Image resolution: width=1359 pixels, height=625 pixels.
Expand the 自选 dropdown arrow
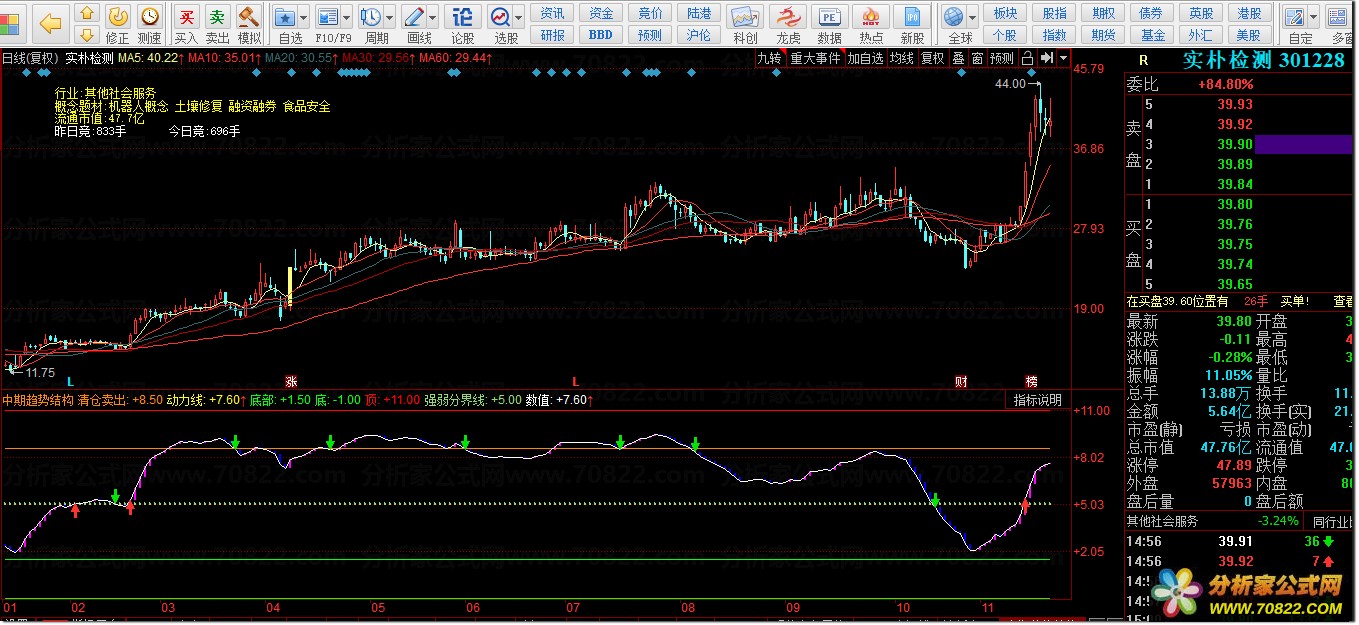(x=302, y=17)
